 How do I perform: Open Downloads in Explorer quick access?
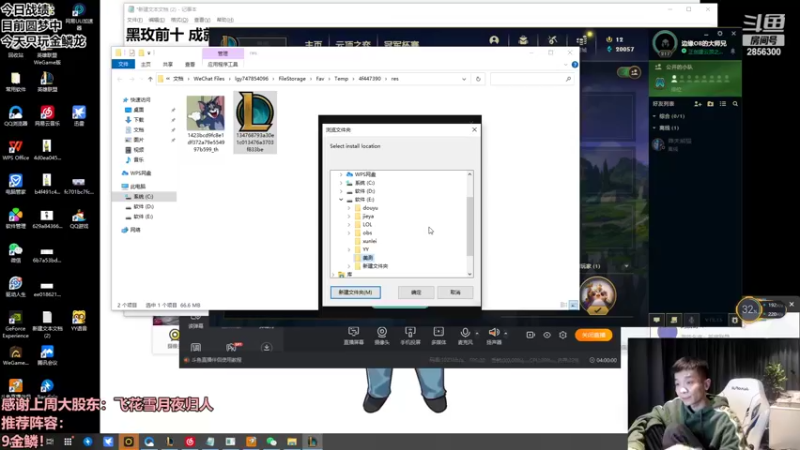point(138,120)
